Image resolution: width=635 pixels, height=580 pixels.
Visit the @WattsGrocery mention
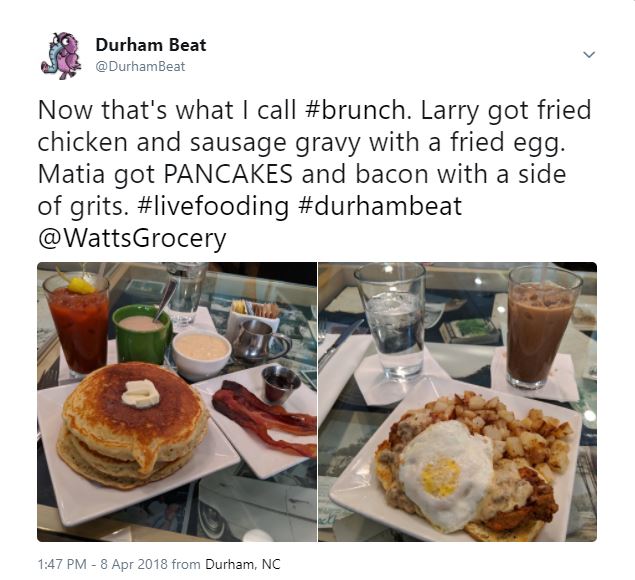pyautogui.click(x=132, y=238)
